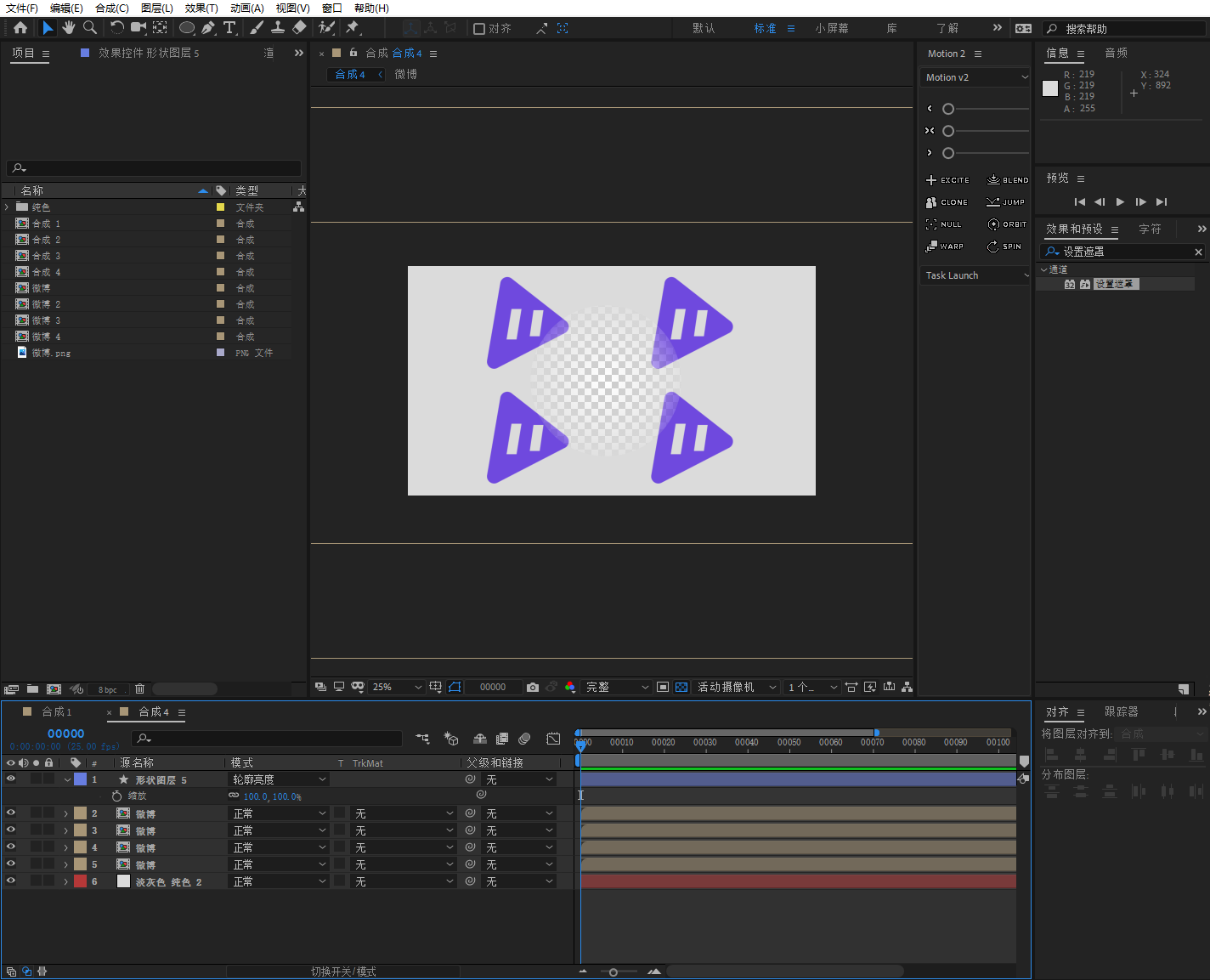Viewport: 1210px width, 980px height.
Task: Select the Zoom magnifier tool
Action: (x=89, y=28)
